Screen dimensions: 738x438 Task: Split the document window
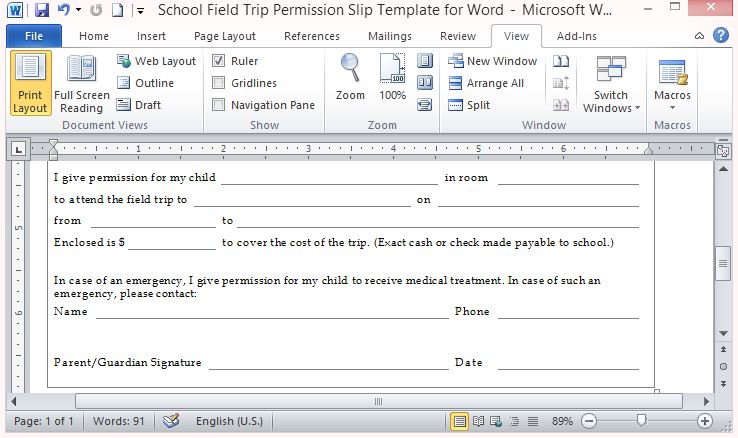pyautogui.click(x=468, y=105)
